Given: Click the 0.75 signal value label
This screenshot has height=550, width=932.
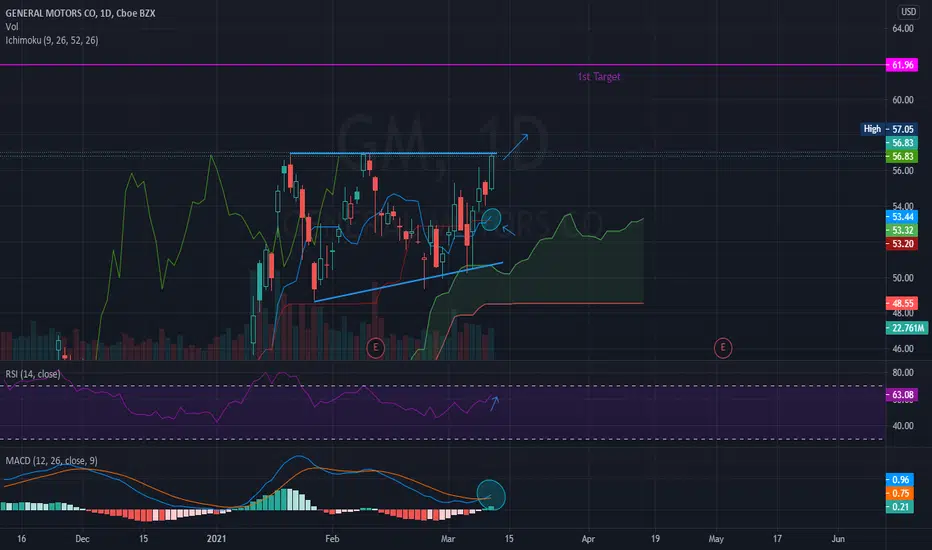Looking at the screenshot, I should coord(900,493).
